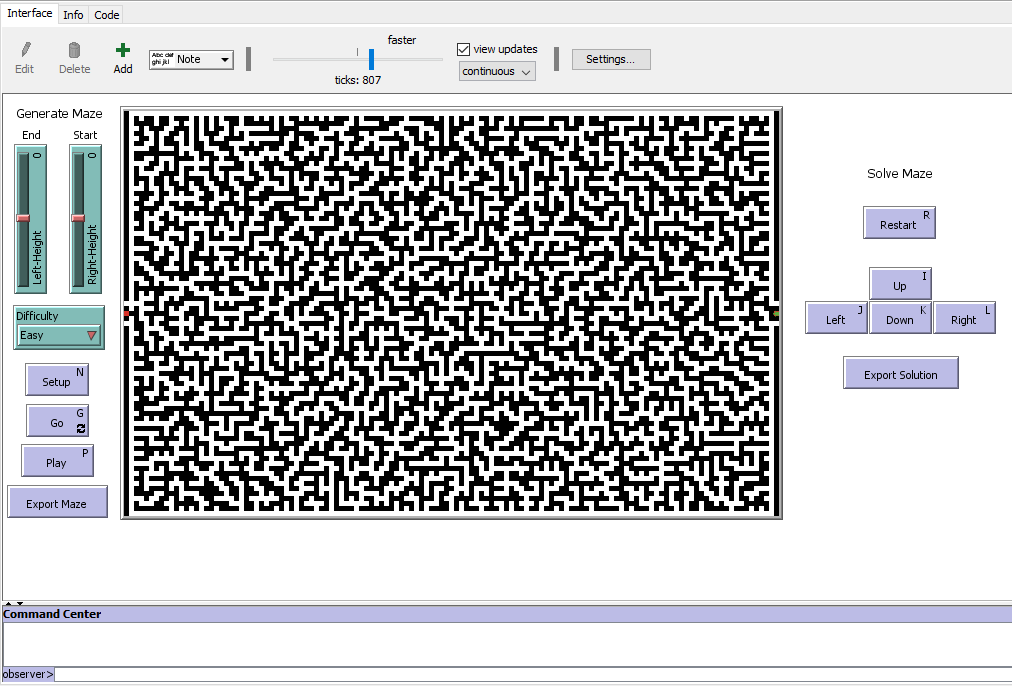The image size is (1012, 686).
Task: Click the Edit pencil icon
Action: pos(25,50)
